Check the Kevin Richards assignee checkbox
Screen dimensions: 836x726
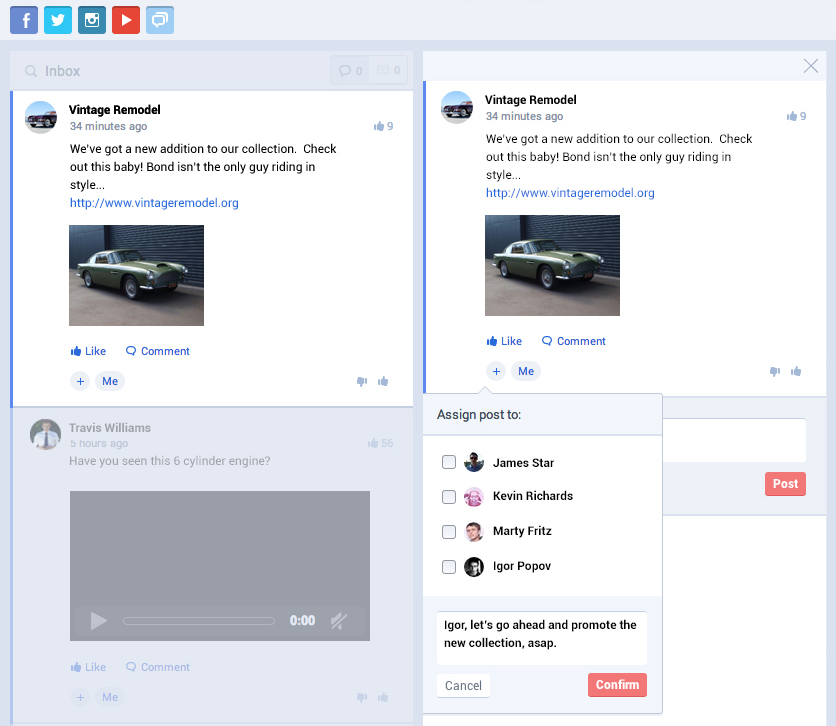click(448, 497)
